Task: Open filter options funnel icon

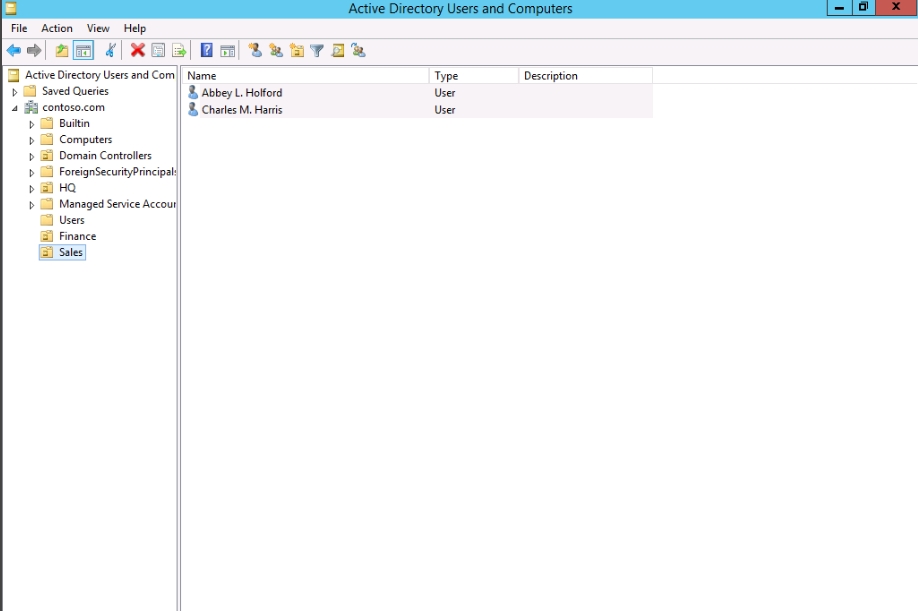Action: (317, 51)
